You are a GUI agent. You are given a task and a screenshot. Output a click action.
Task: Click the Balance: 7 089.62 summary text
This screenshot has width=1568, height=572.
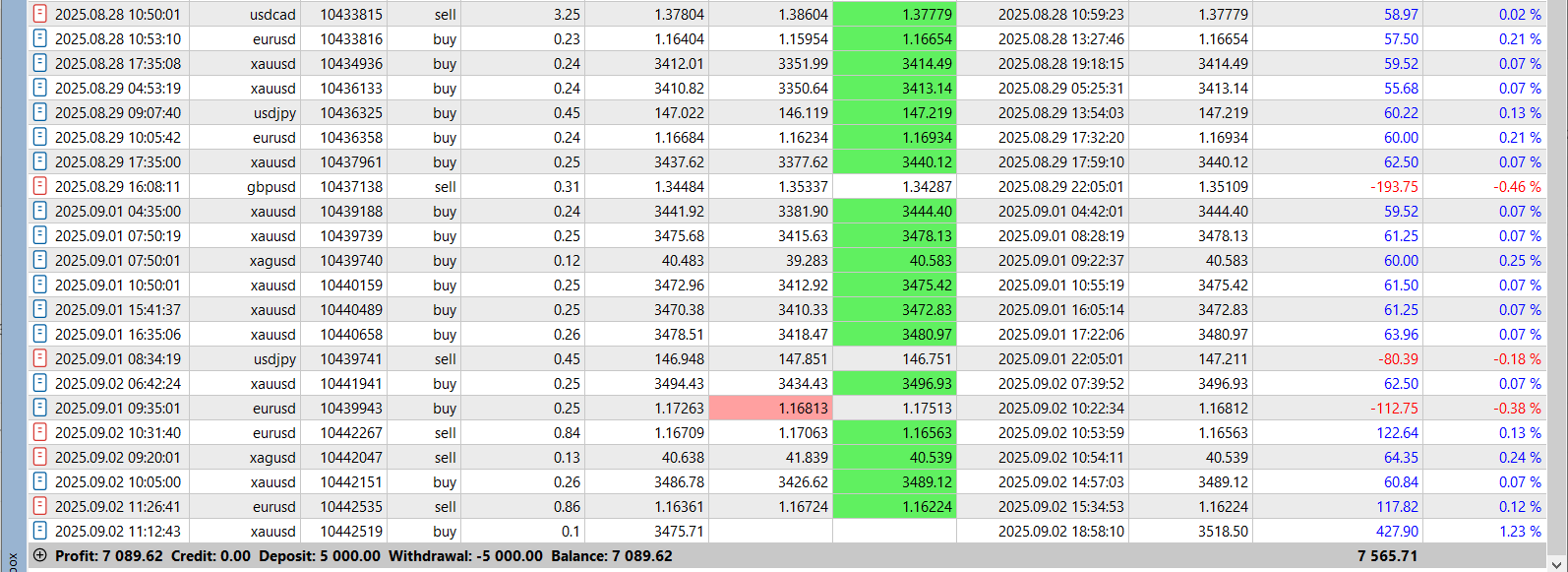pos(609,556)
